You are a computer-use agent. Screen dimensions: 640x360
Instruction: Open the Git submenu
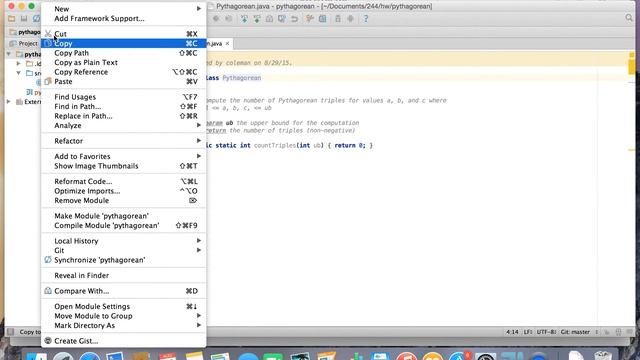tap(123, 250)
